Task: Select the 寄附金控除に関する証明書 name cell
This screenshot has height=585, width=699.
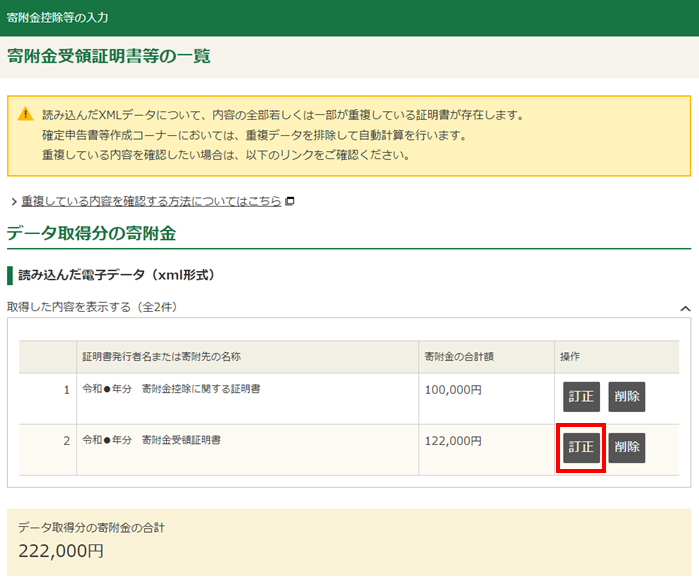Action: pyautogui.click(x=171, y=388)
